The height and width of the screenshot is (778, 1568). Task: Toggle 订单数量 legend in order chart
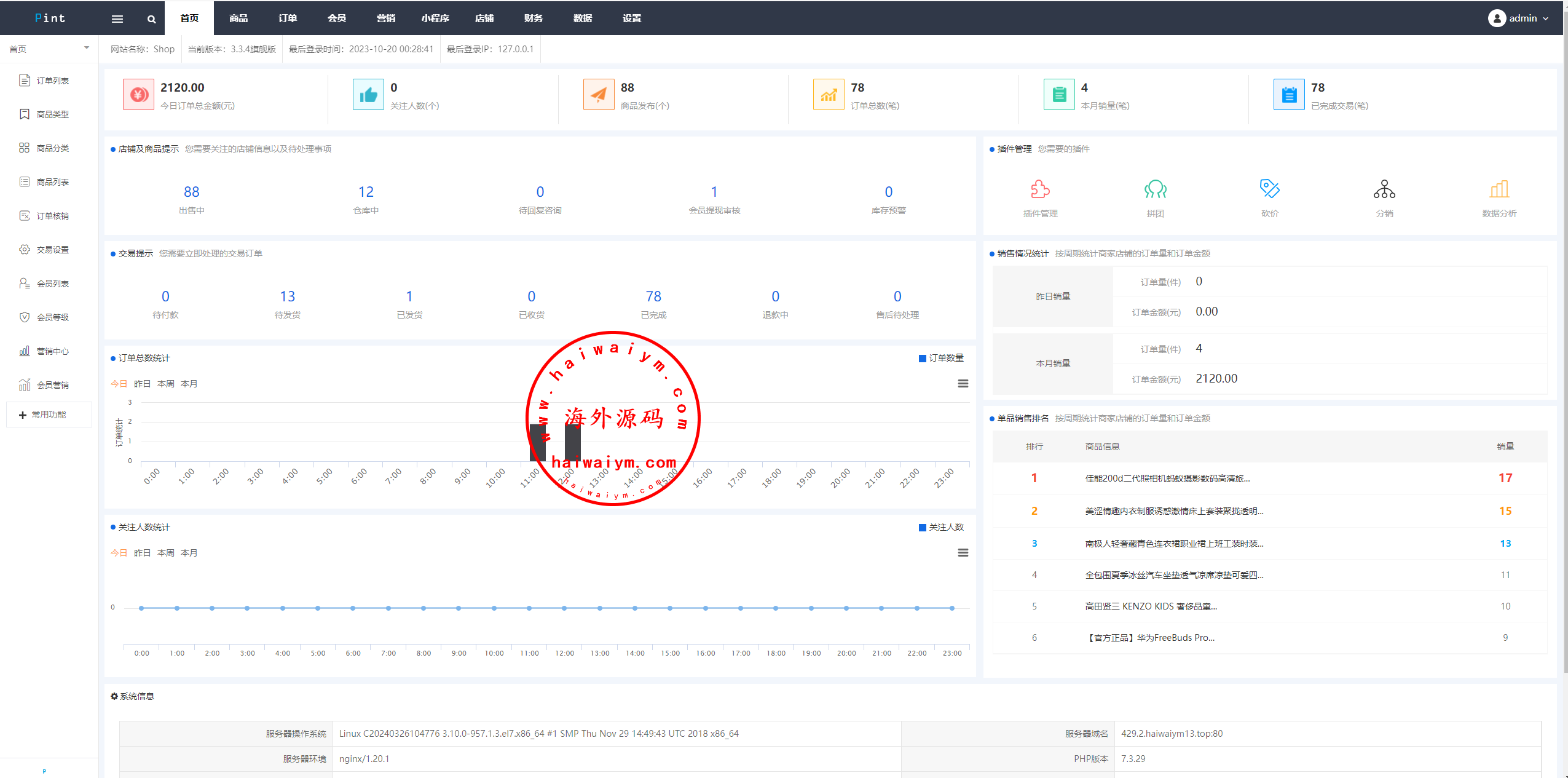940,358
